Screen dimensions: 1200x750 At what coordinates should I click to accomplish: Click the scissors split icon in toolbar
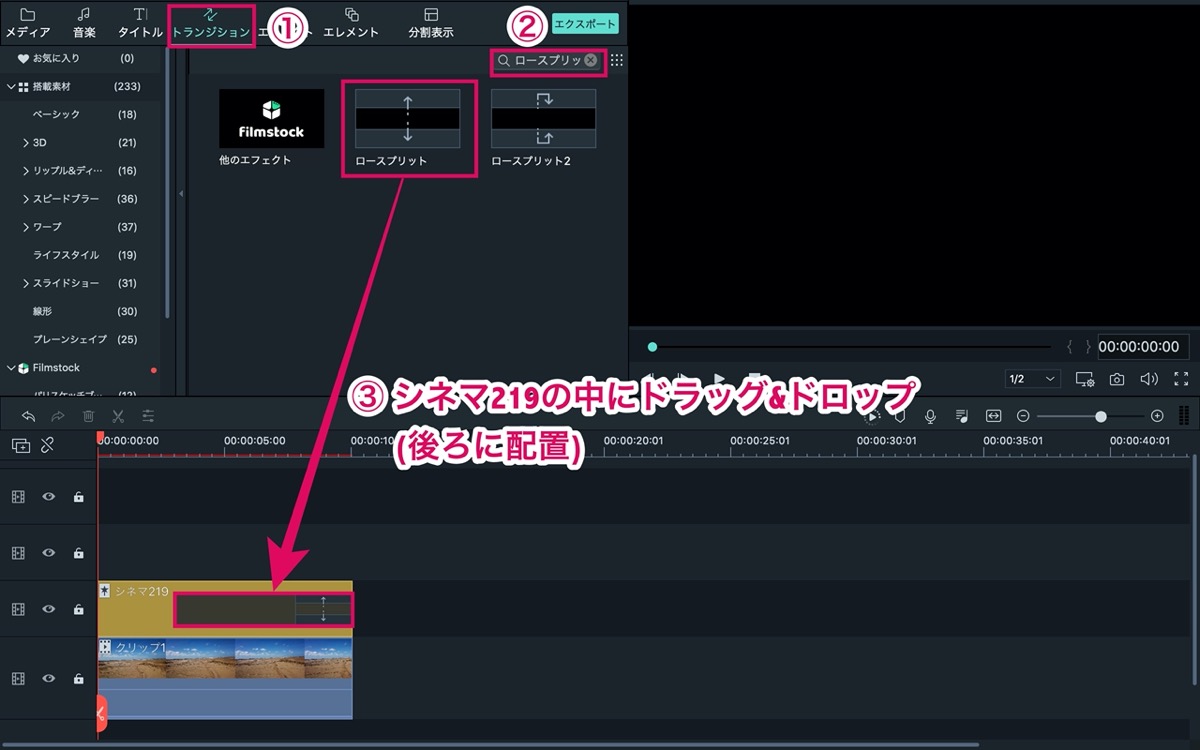tap(118, 416)
